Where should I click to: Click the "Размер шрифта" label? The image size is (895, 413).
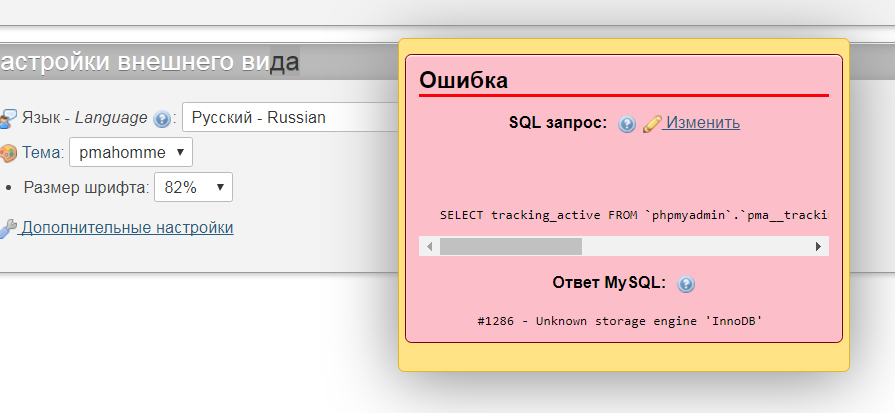(x=86, y=187)
